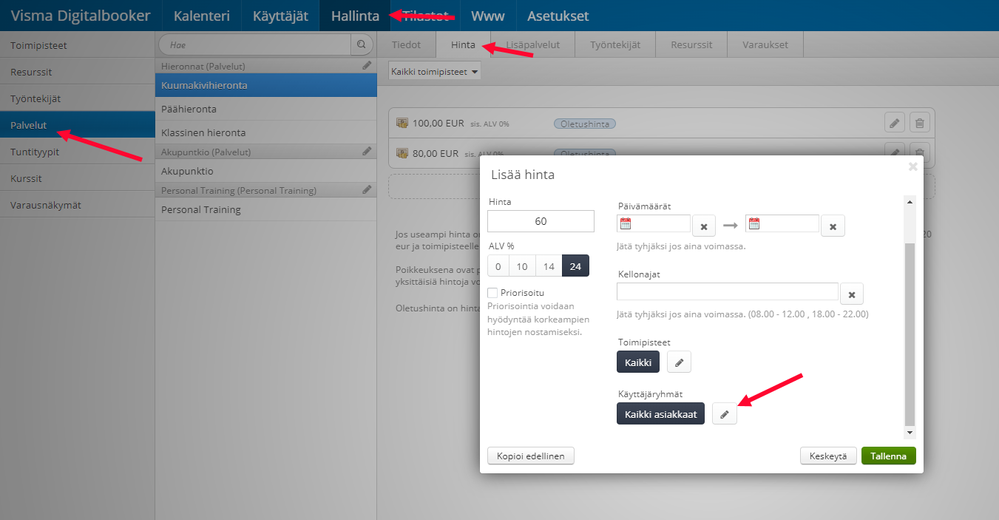This screenshot has width=999, height=520.
Task: Open the Www menu
Action: pos(487,16)
